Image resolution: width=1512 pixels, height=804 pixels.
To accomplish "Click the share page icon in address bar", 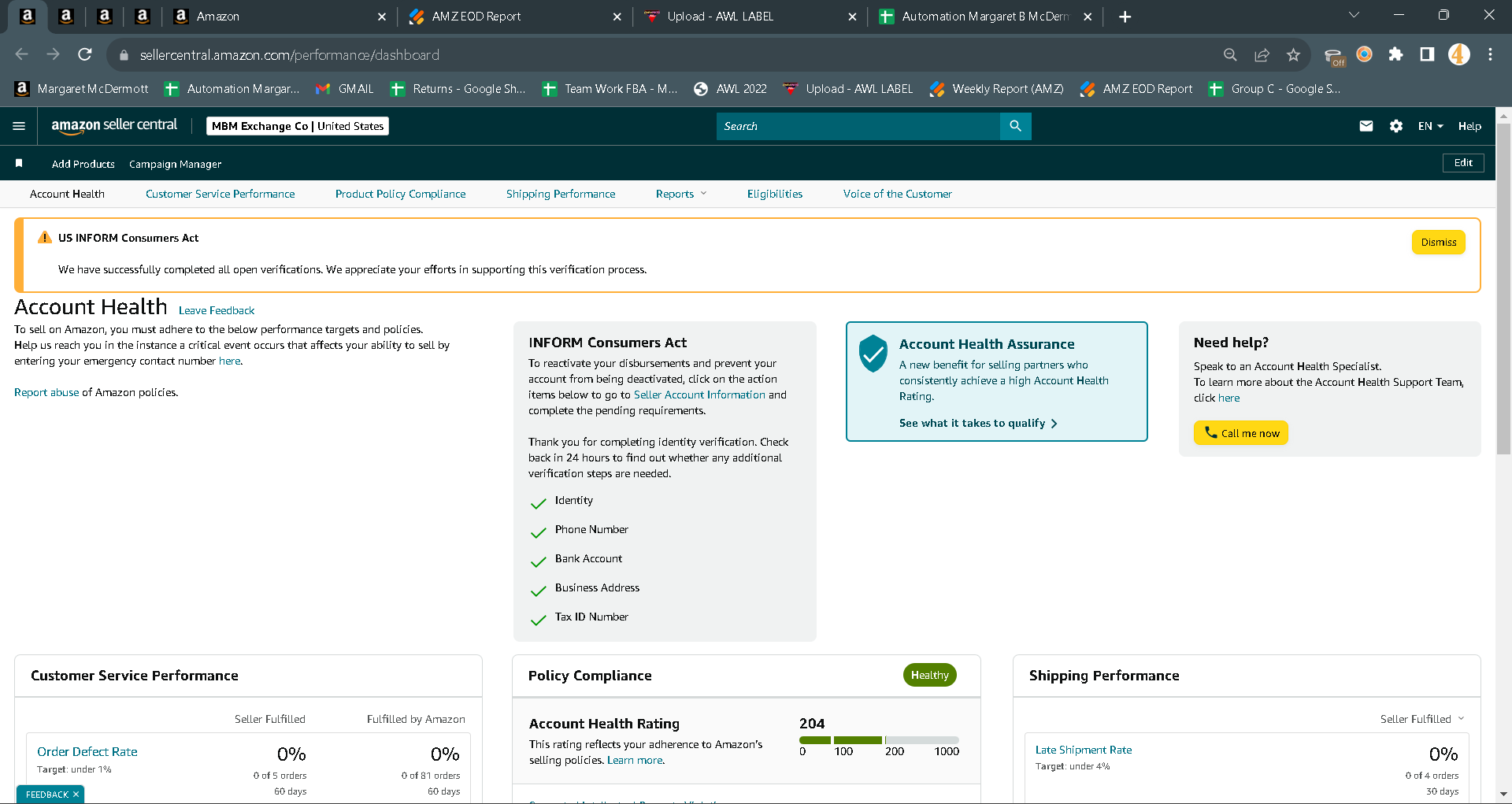I will [1262, 54].
